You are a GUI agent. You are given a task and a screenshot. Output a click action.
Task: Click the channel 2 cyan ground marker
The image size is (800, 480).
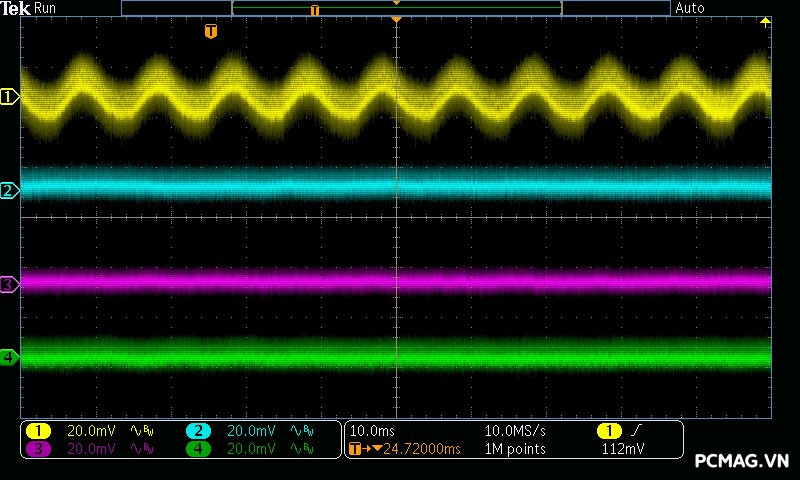pyautogui.click(x=9, y=190)
